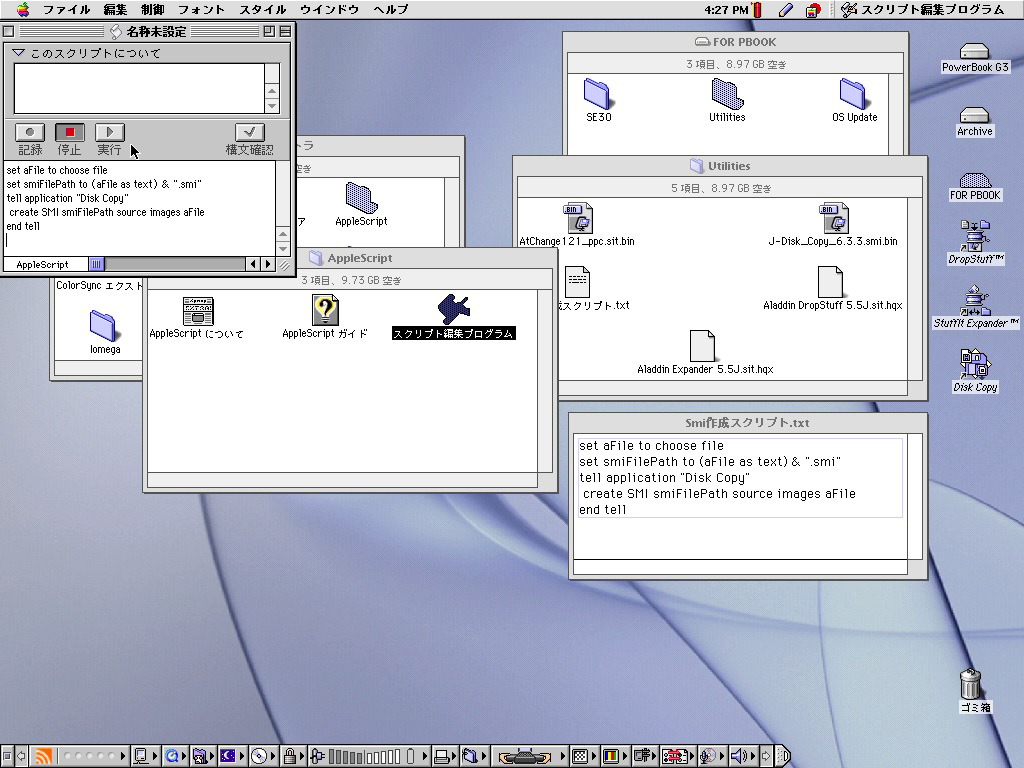Image resolution: width=1024 pixels, height=768 pixels.
Task: Open the Apple menu
Action: coord(23,9)
